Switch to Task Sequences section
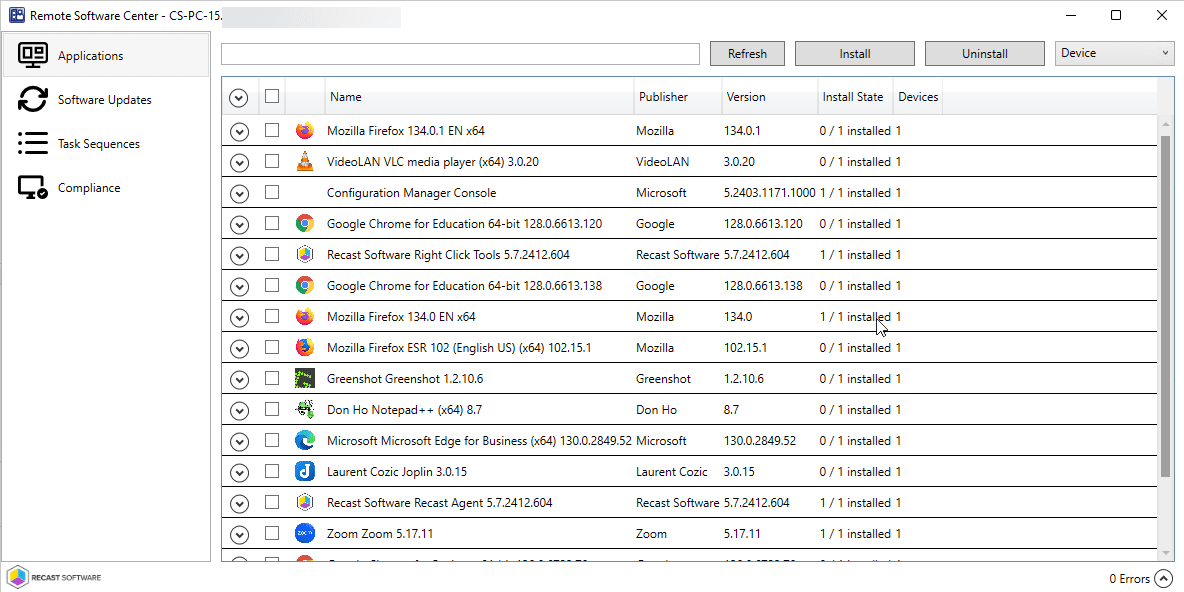1184x592 pixels. tap(106, 143)
